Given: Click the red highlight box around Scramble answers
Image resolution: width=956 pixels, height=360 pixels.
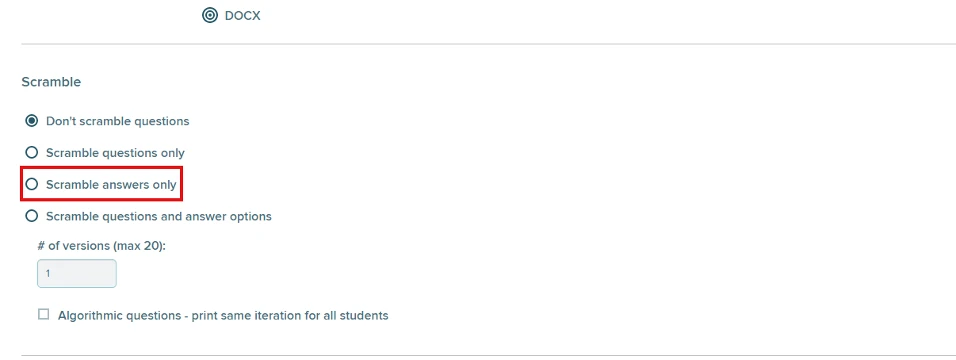Looking at the screenshot, I should pos(102,184).
